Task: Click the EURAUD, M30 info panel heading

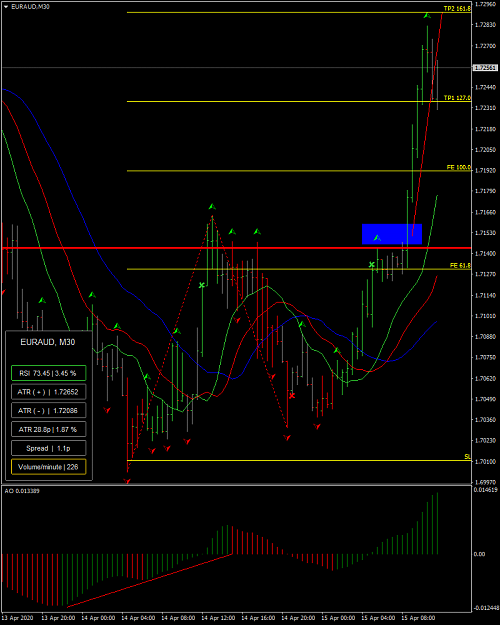Action: [x=47, y=342]
